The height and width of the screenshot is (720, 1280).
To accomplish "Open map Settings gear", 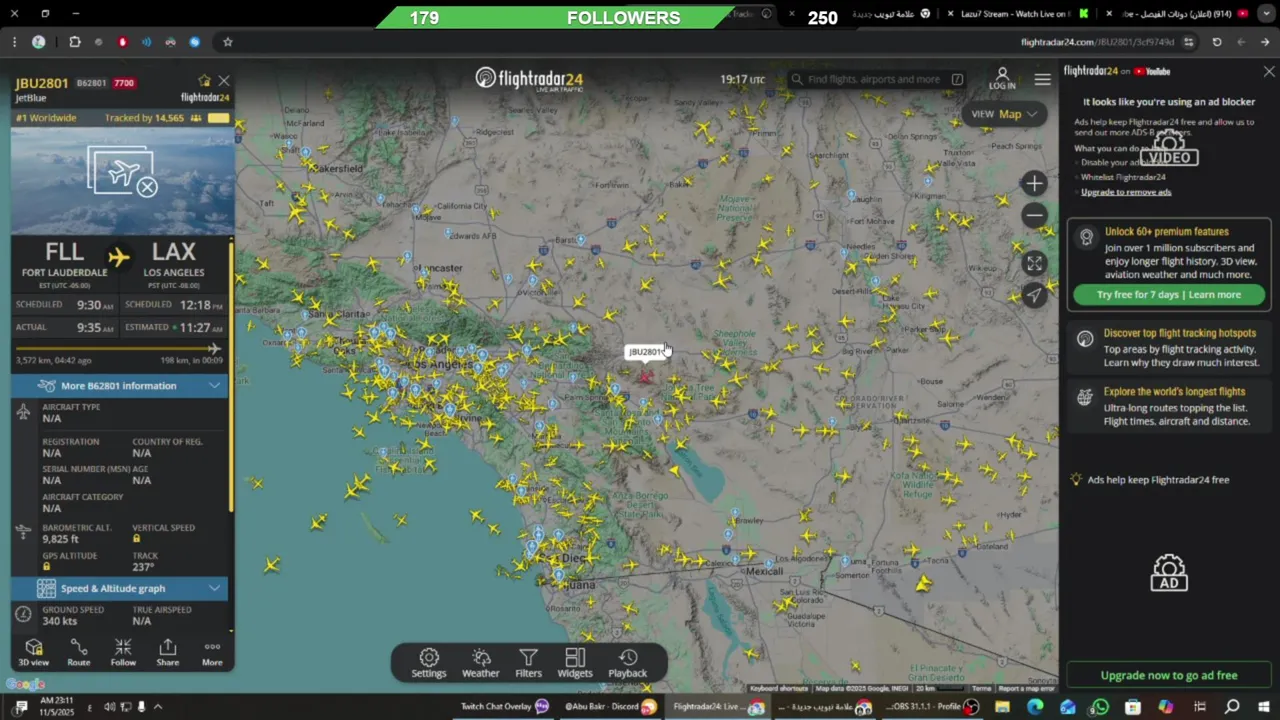I will click(429, 663).
